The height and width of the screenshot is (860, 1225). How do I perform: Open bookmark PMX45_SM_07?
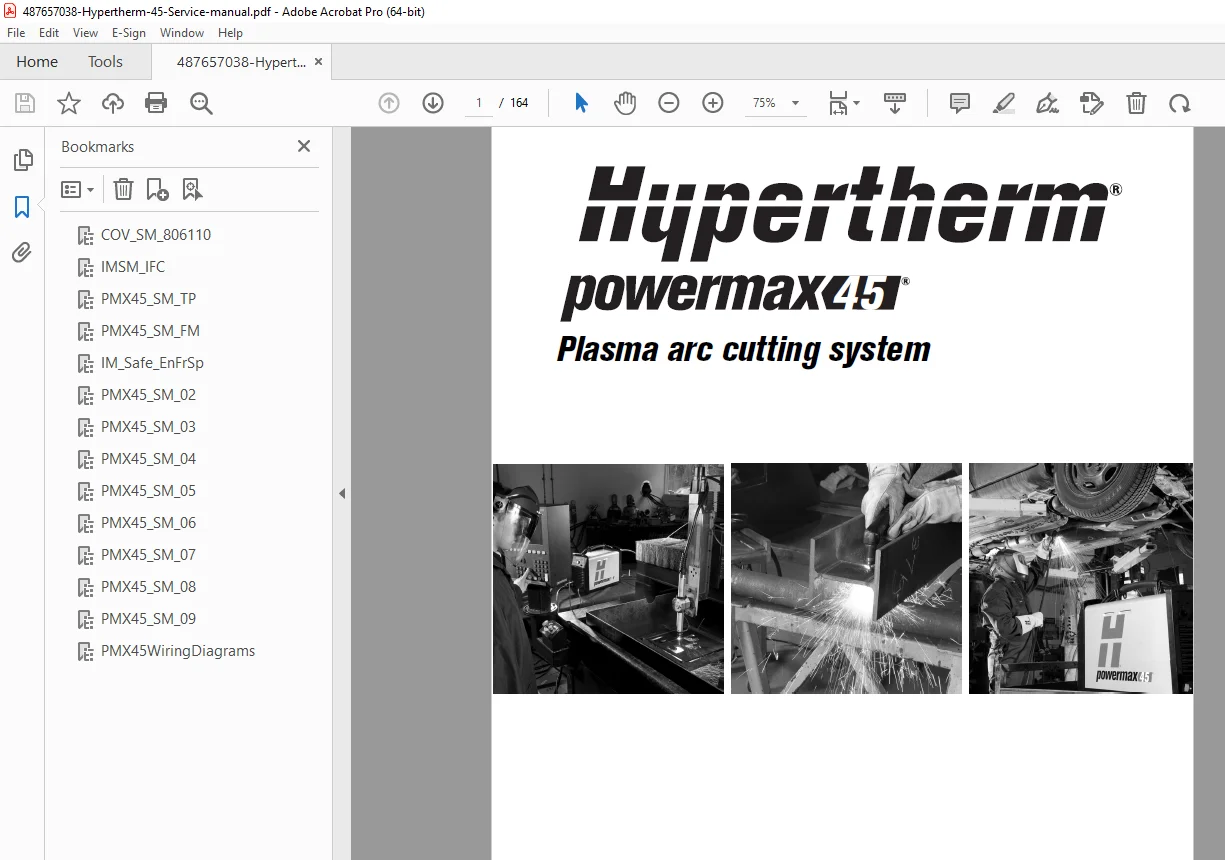(148, 555)
